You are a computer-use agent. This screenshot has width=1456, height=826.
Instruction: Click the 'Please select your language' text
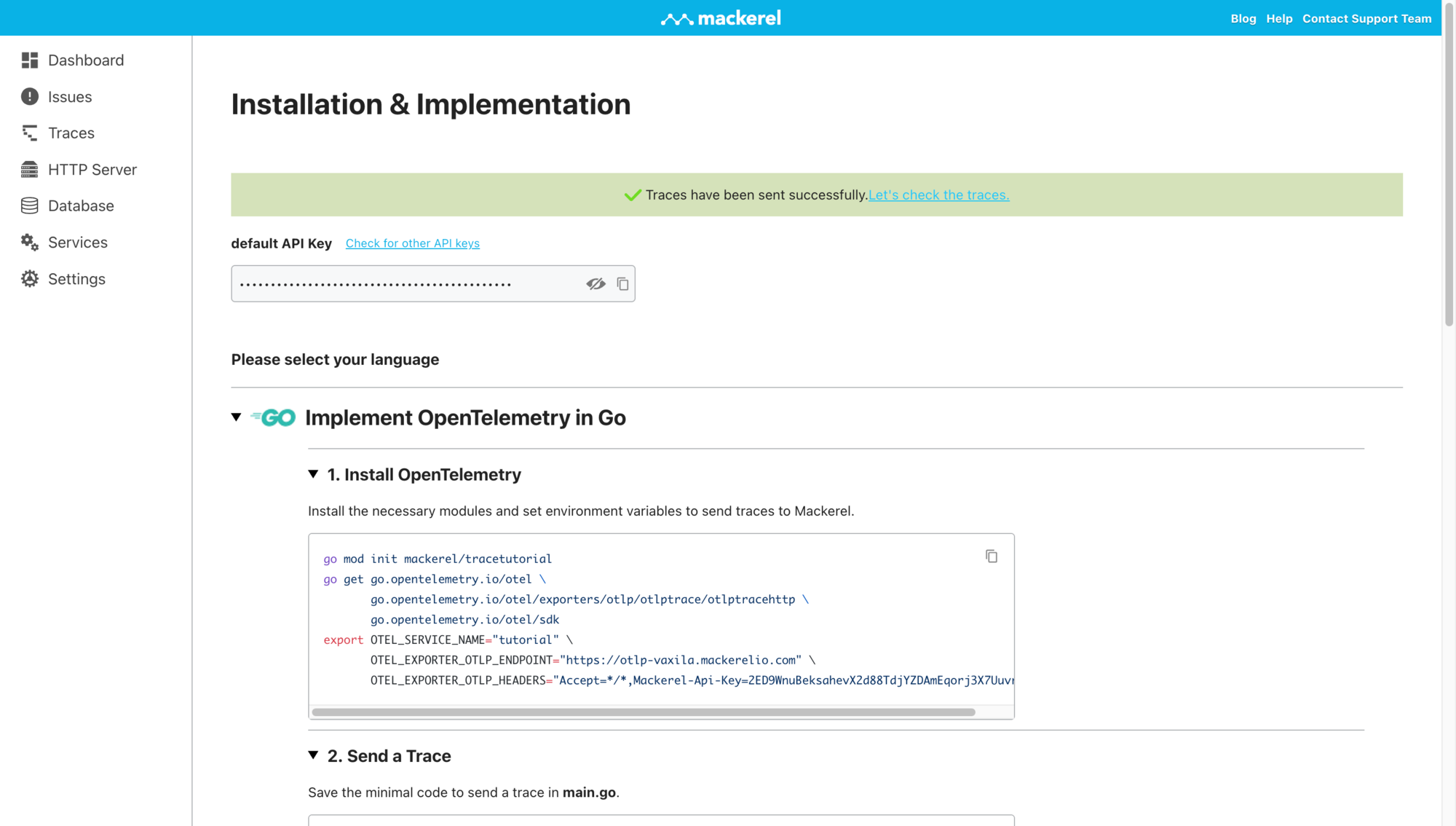coord(335,360)
